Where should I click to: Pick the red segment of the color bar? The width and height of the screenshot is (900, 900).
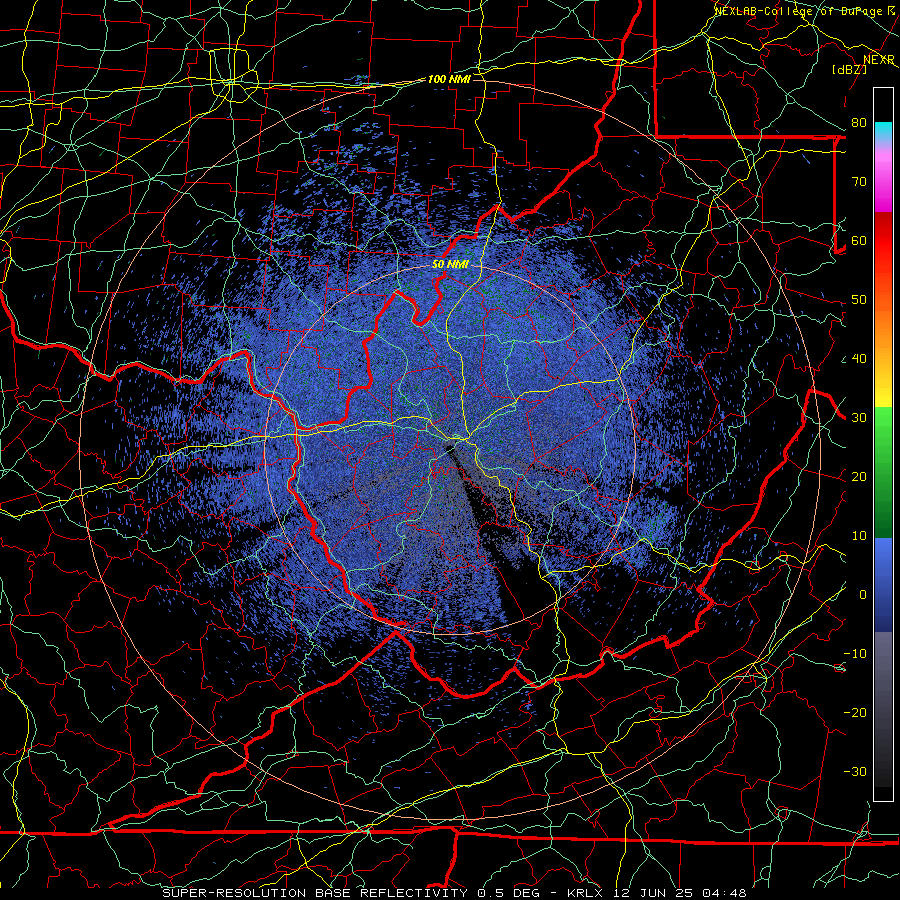pos(883,241)
